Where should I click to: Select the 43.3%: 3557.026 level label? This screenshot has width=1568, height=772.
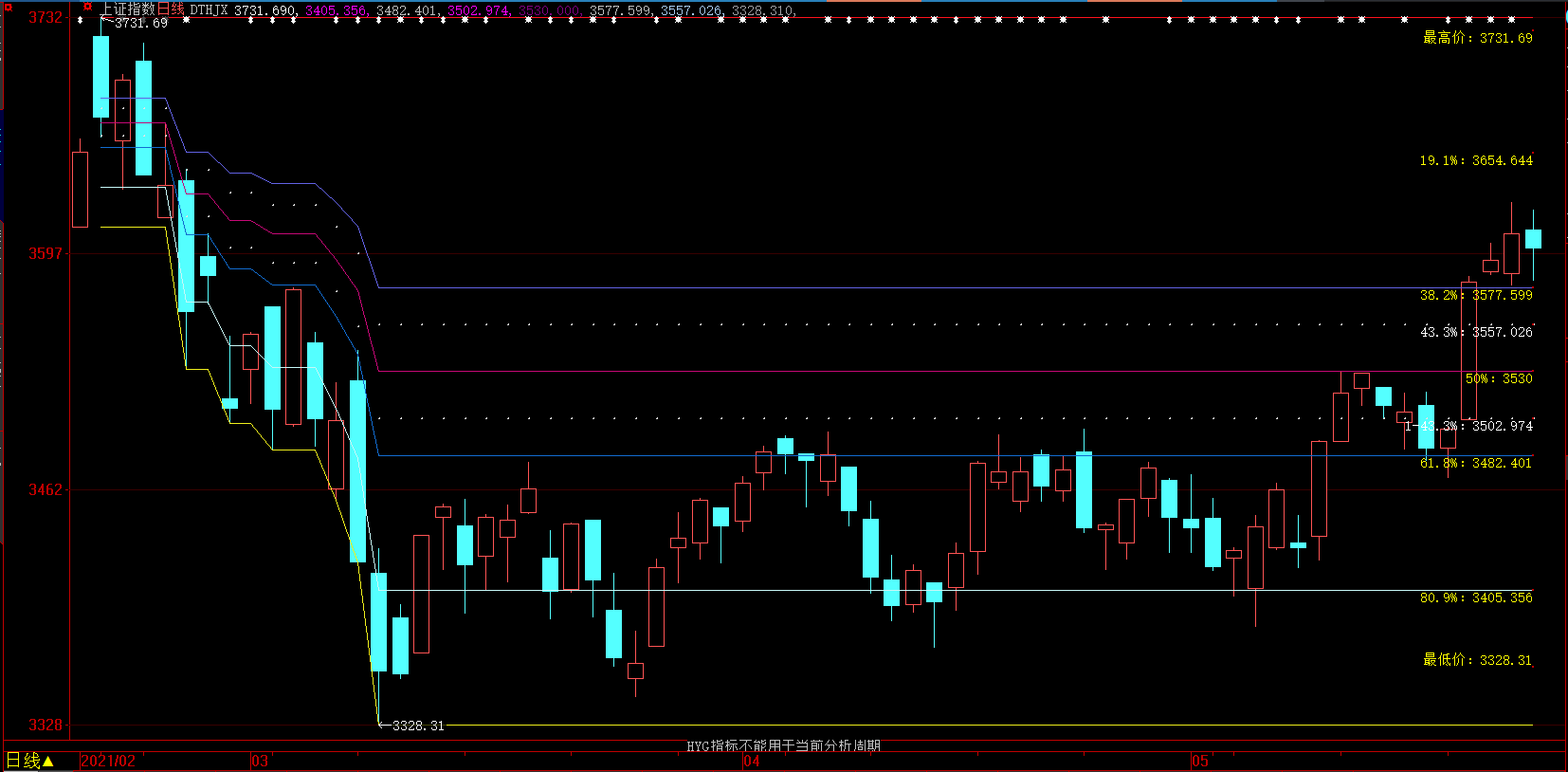[x=1476, y=332]
